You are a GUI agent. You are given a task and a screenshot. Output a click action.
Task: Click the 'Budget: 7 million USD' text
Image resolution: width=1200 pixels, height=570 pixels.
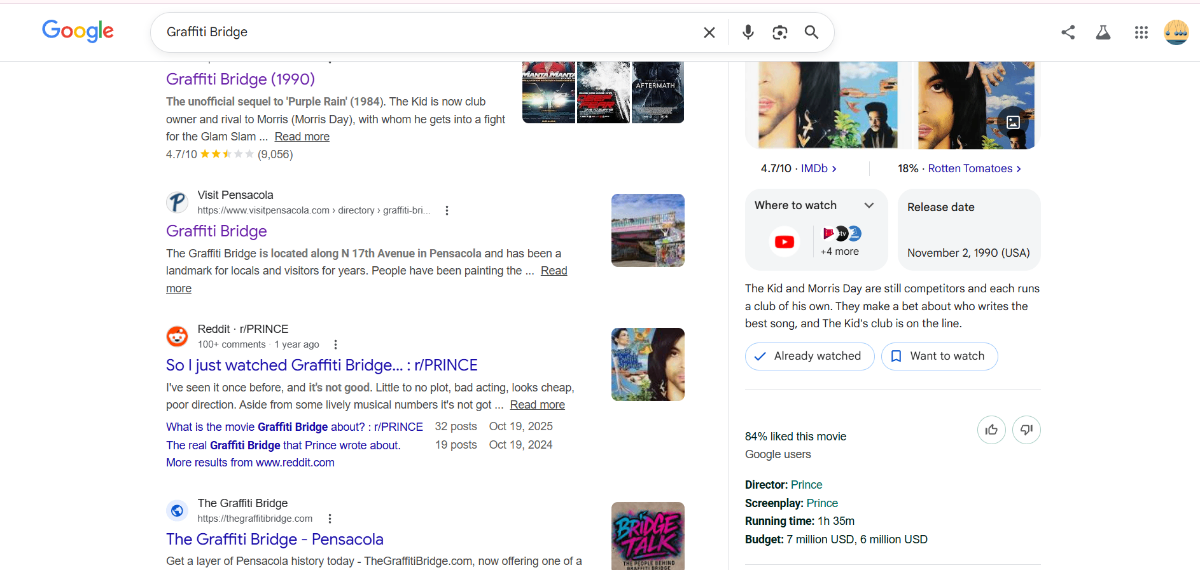point(836,539)
